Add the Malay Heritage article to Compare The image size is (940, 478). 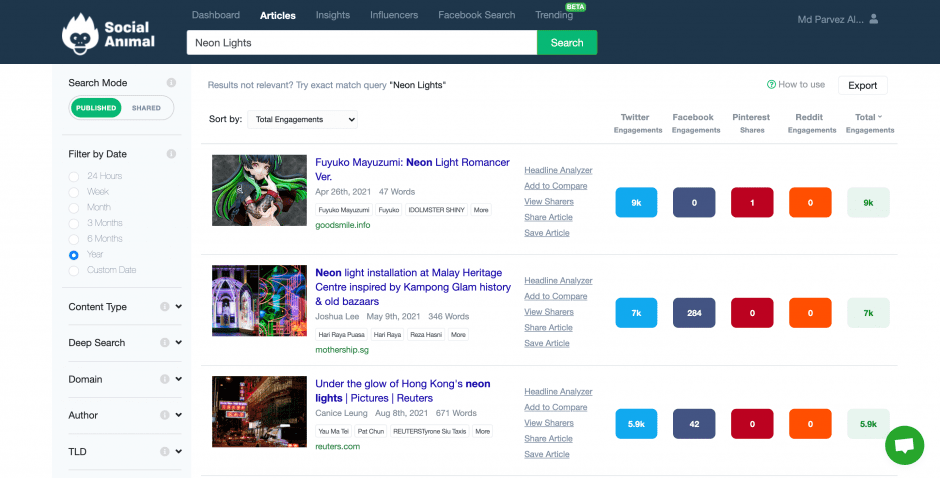pyautogui.click(x=556, y=296)
